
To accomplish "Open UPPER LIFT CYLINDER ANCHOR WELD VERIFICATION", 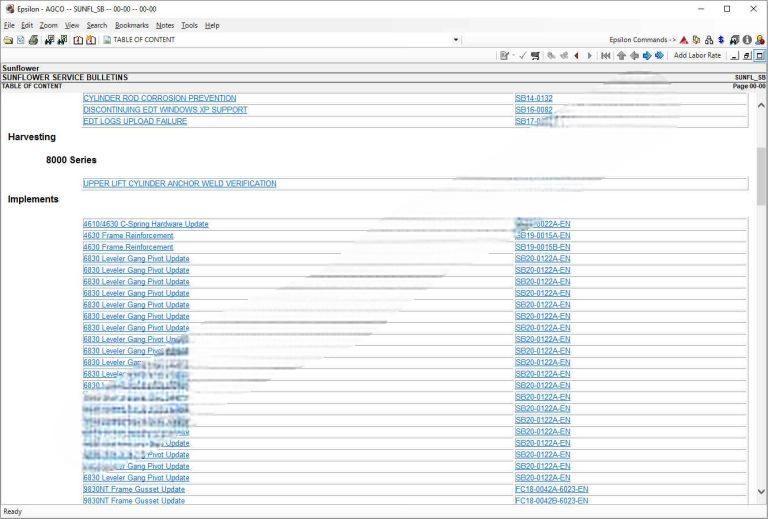I will click(180, 184).
